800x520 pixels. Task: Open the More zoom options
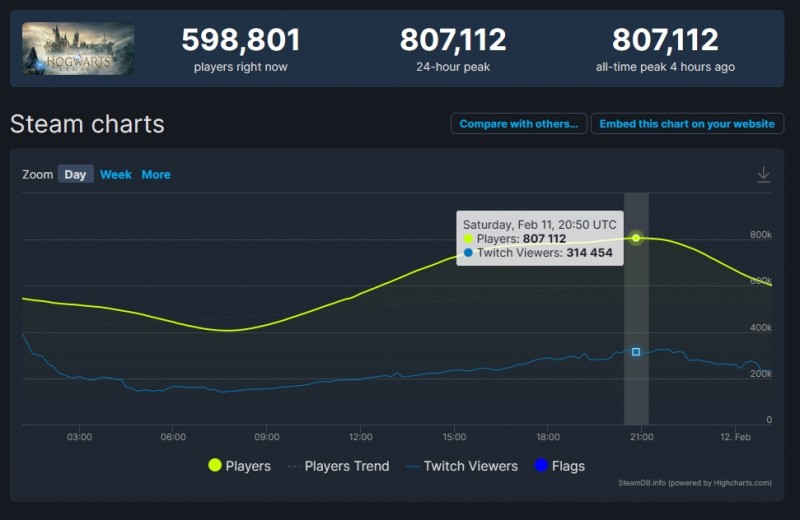coord(156,175)
